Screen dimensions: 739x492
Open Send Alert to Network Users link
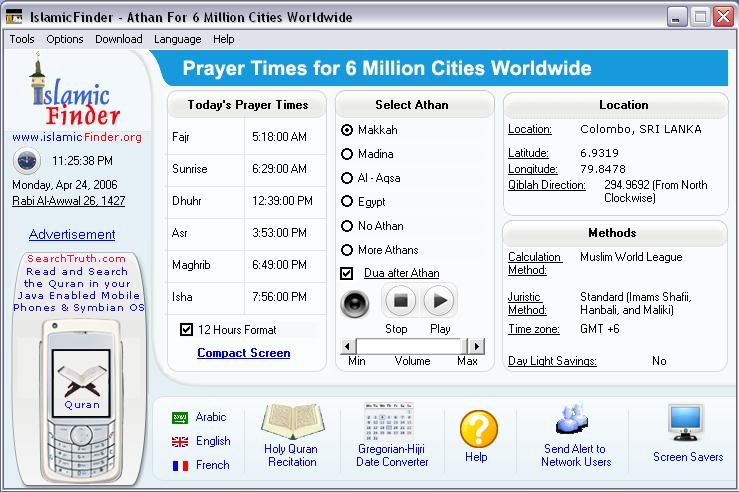[576, 455]
